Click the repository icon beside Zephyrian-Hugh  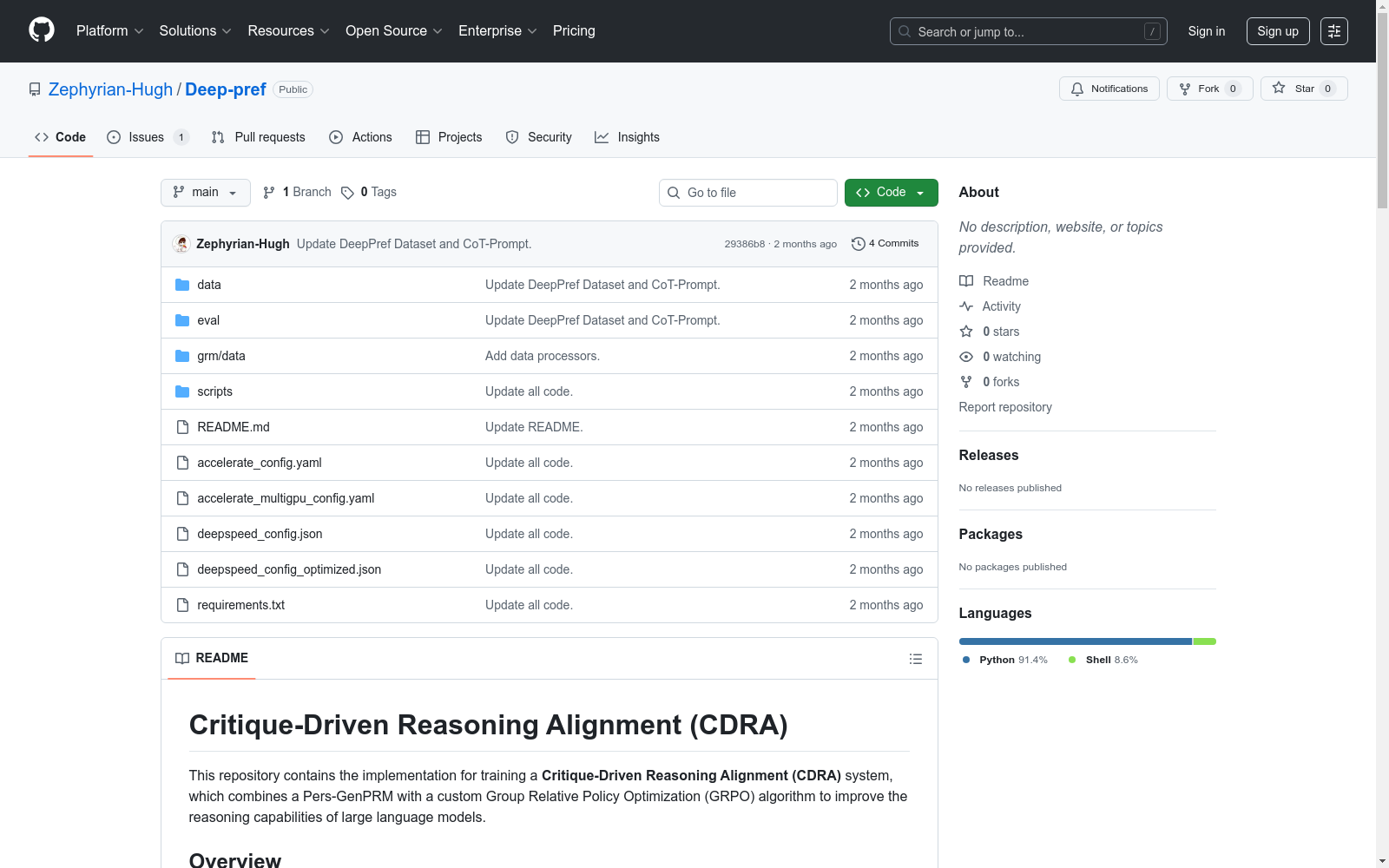[x=35, y=89]
